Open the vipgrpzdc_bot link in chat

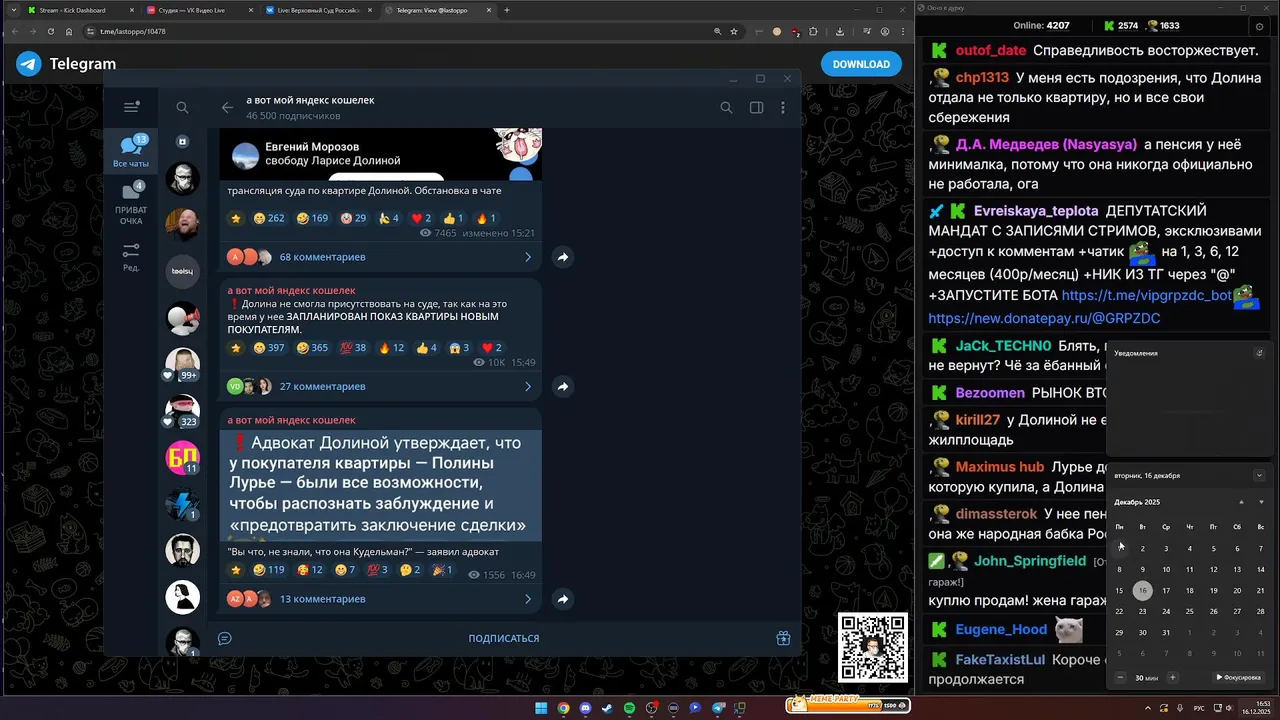point(1146,296)
